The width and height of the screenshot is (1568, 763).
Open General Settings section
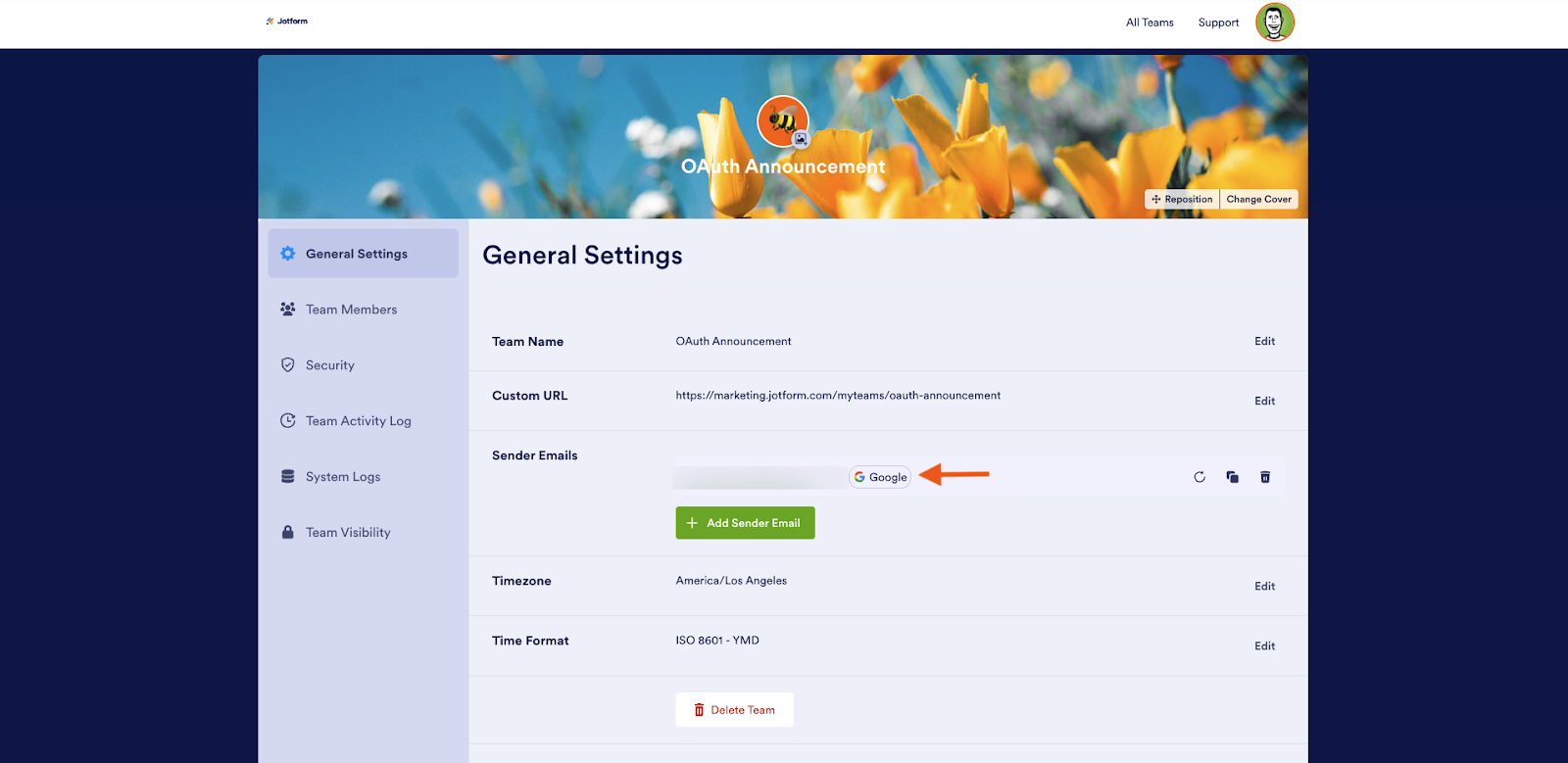(363, 254)
